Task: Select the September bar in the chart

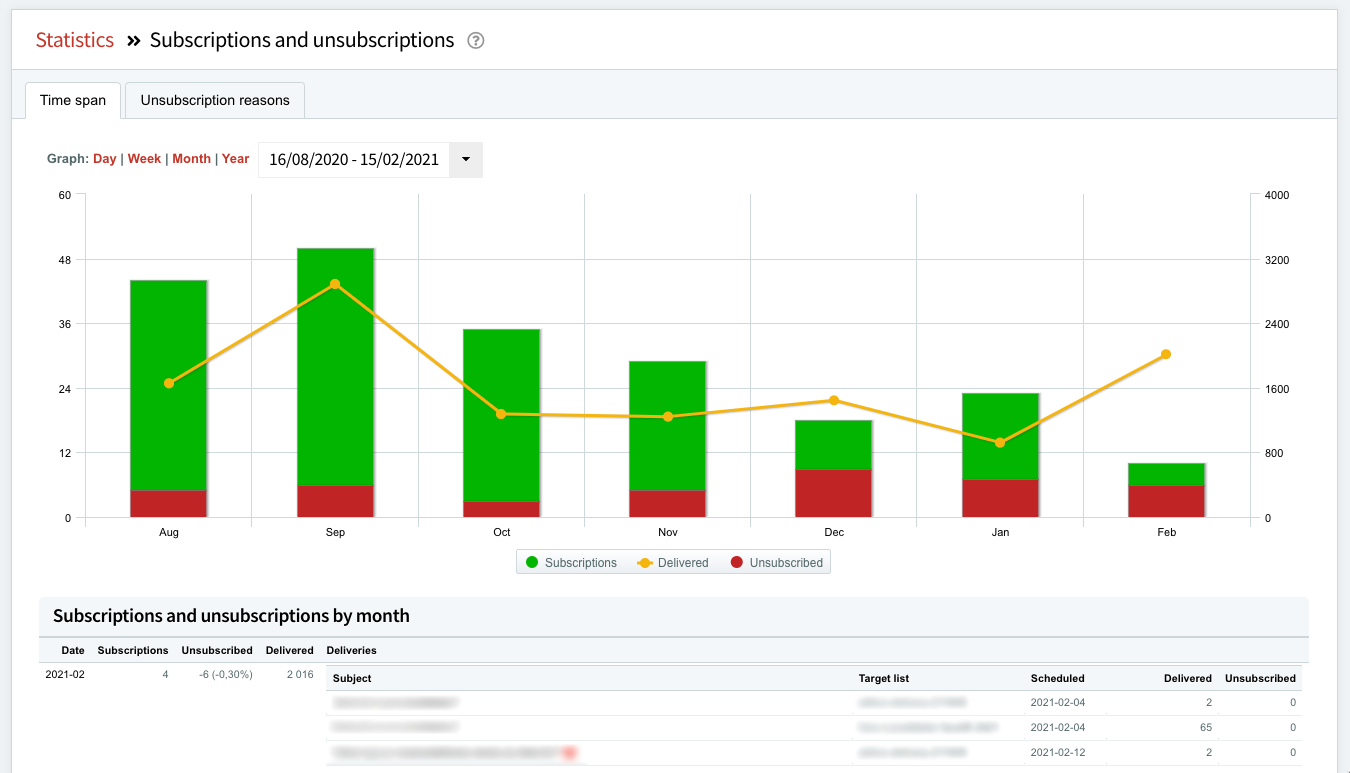Action: [x=334, y=380]
